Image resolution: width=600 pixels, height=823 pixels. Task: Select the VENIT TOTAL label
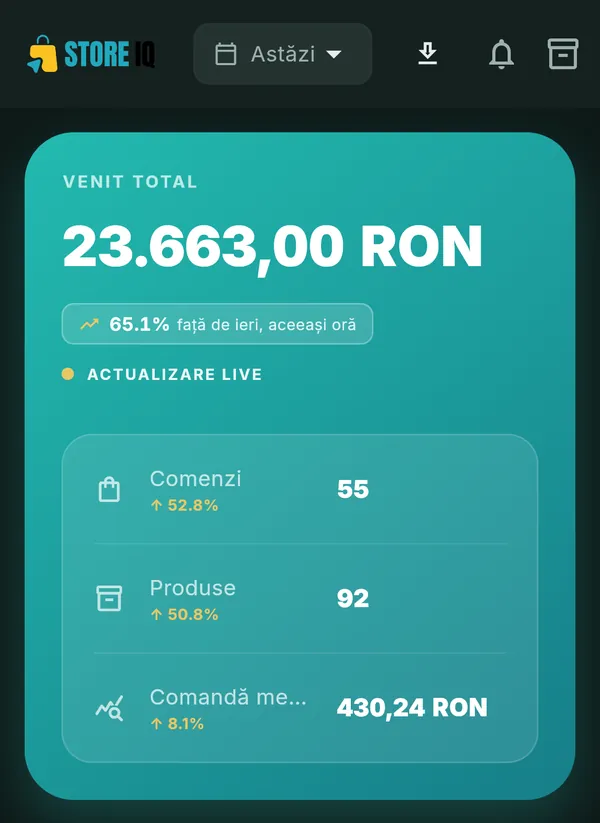point(130,182)
